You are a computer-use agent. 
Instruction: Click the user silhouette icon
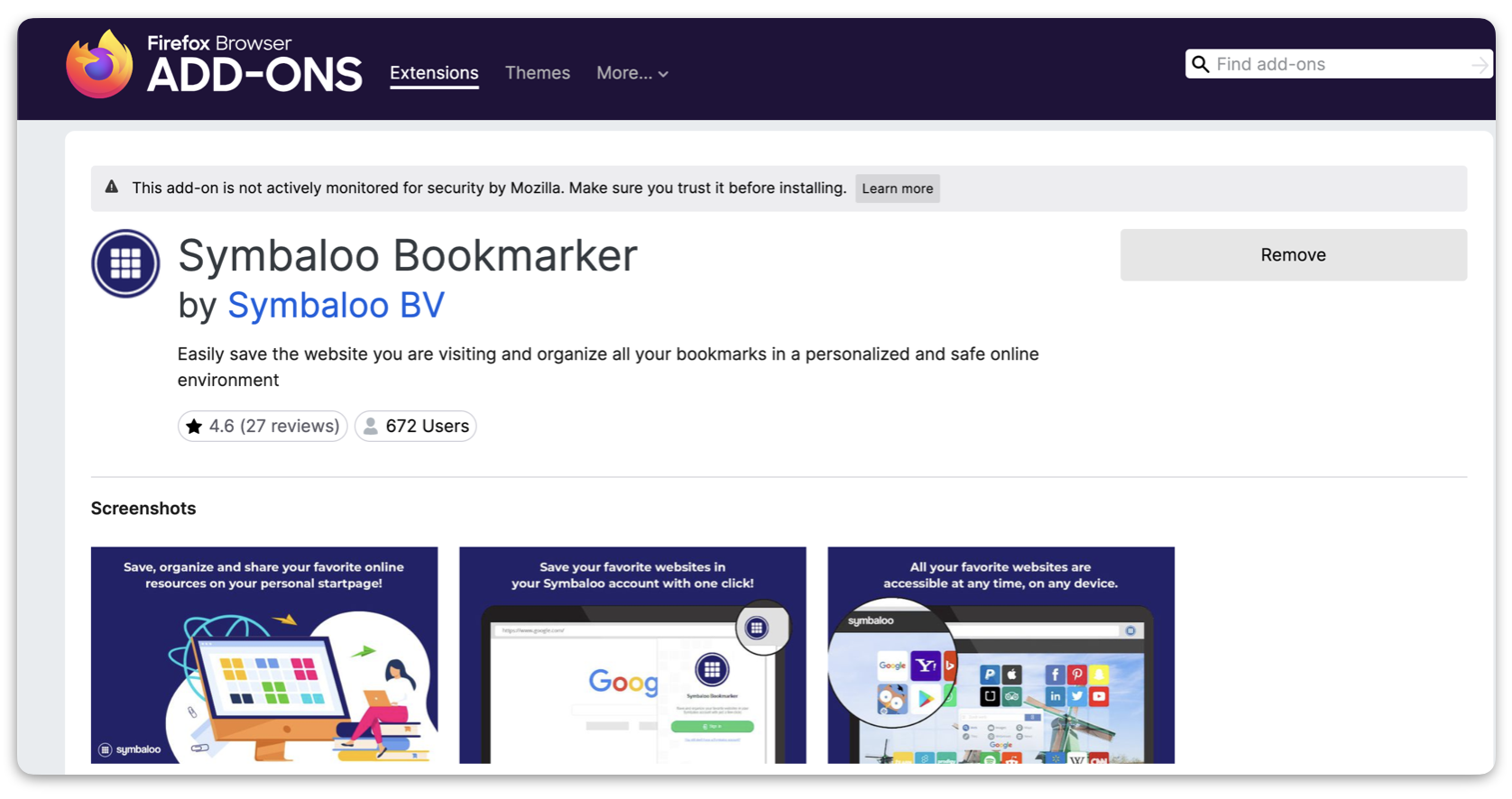(371, 427)
